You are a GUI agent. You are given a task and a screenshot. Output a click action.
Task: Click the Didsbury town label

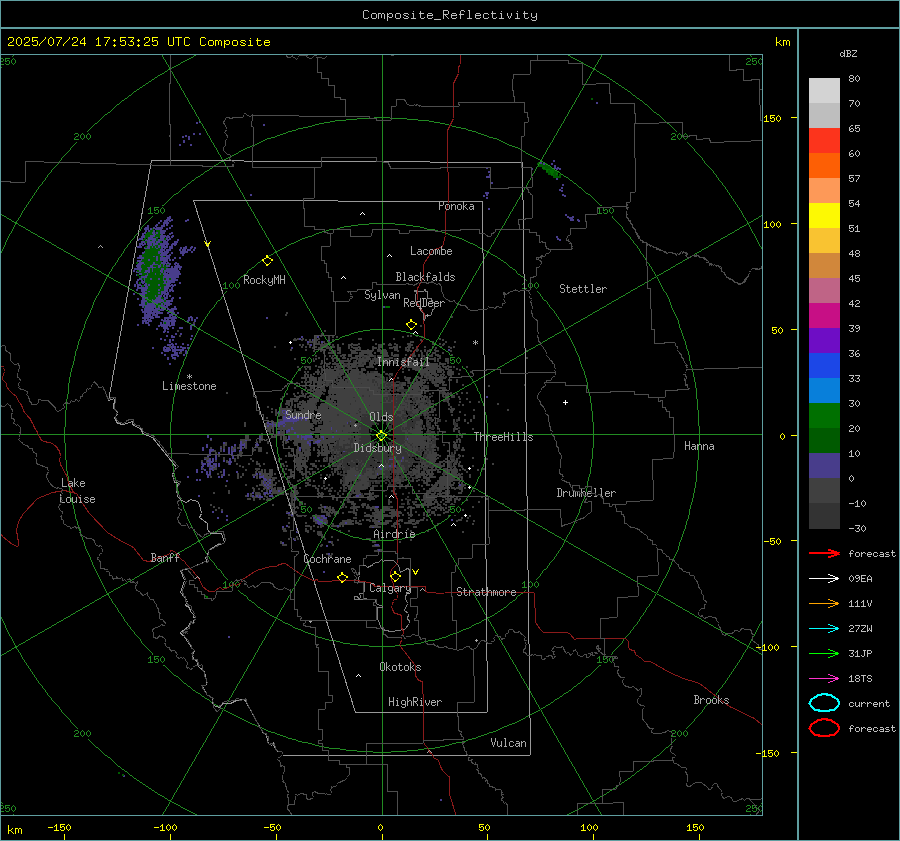[377, 448]
